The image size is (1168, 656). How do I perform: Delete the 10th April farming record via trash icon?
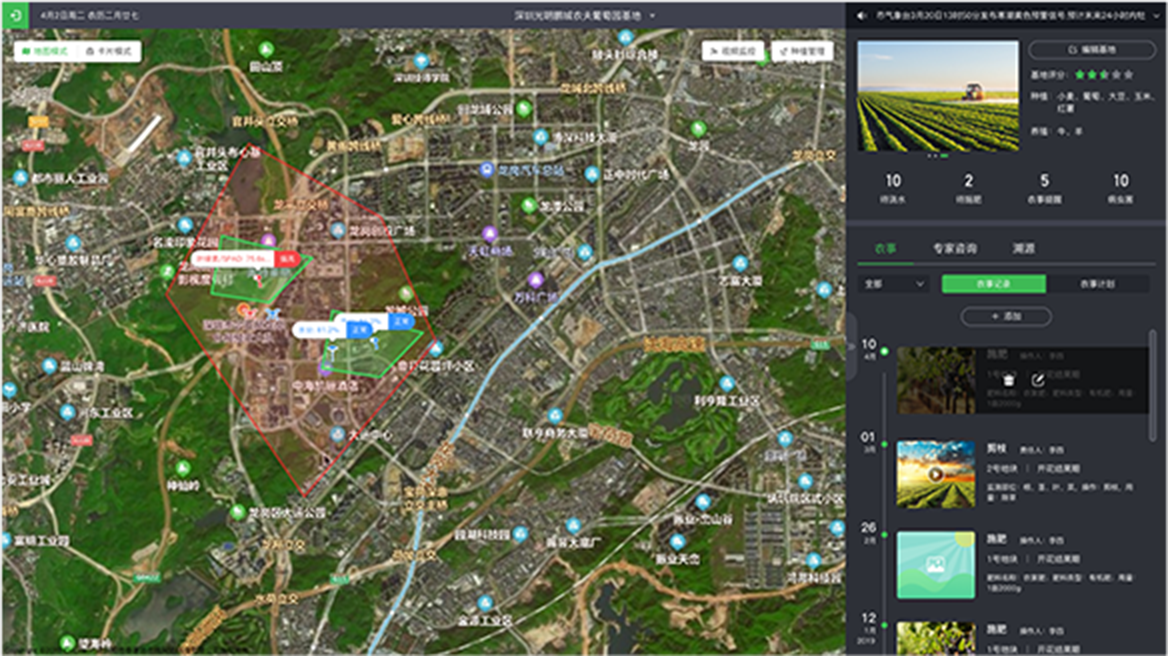coord(1009,379)
